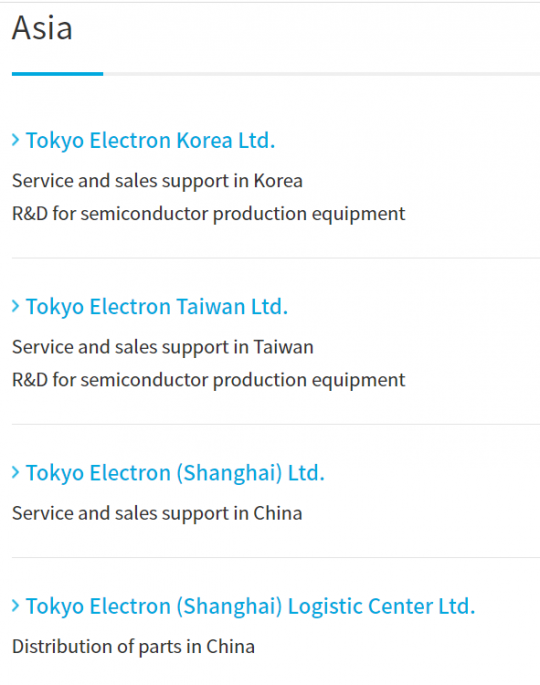Image resolution: width=540 pixels, height=685 pixels.
Task: Click the R&D description under the Taiwan entry
Action: click(x=208, y=380)
